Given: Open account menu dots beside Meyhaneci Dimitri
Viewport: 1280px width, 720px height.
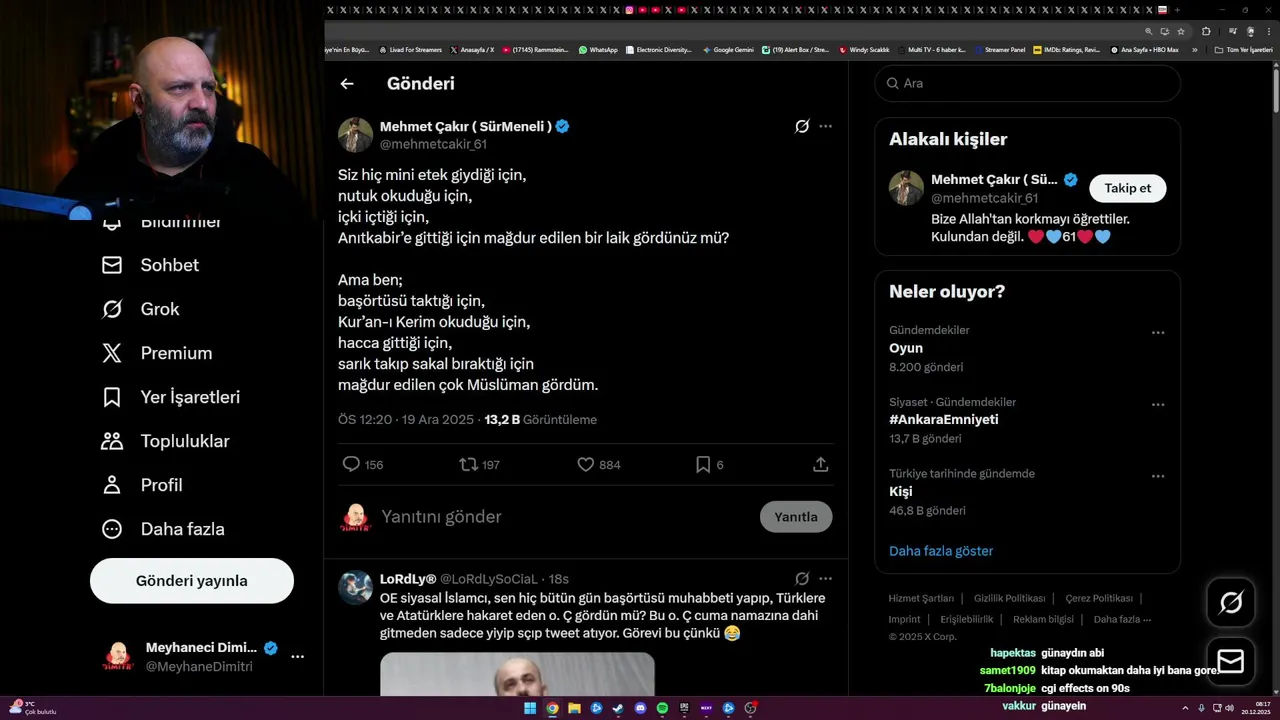Looking at the screenshot, I should tap(297, 657).
